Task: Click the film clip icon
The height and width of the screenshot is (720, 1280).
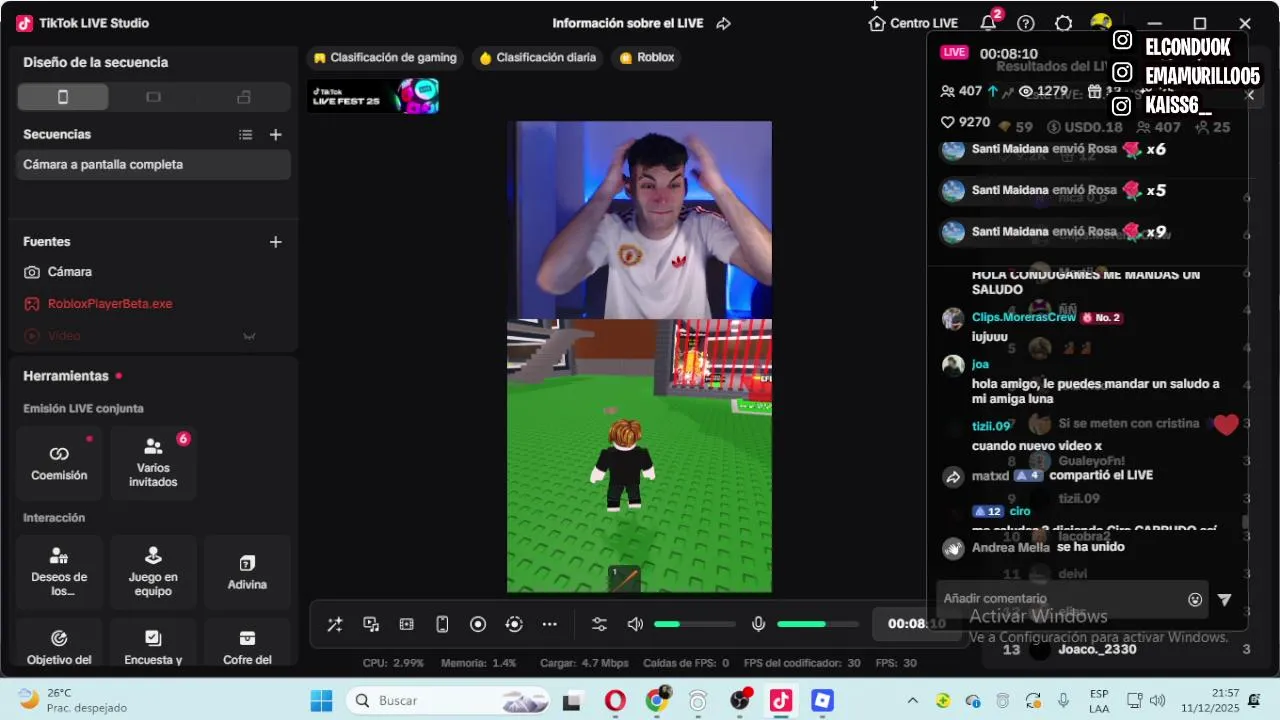Action: pos(407,624)
